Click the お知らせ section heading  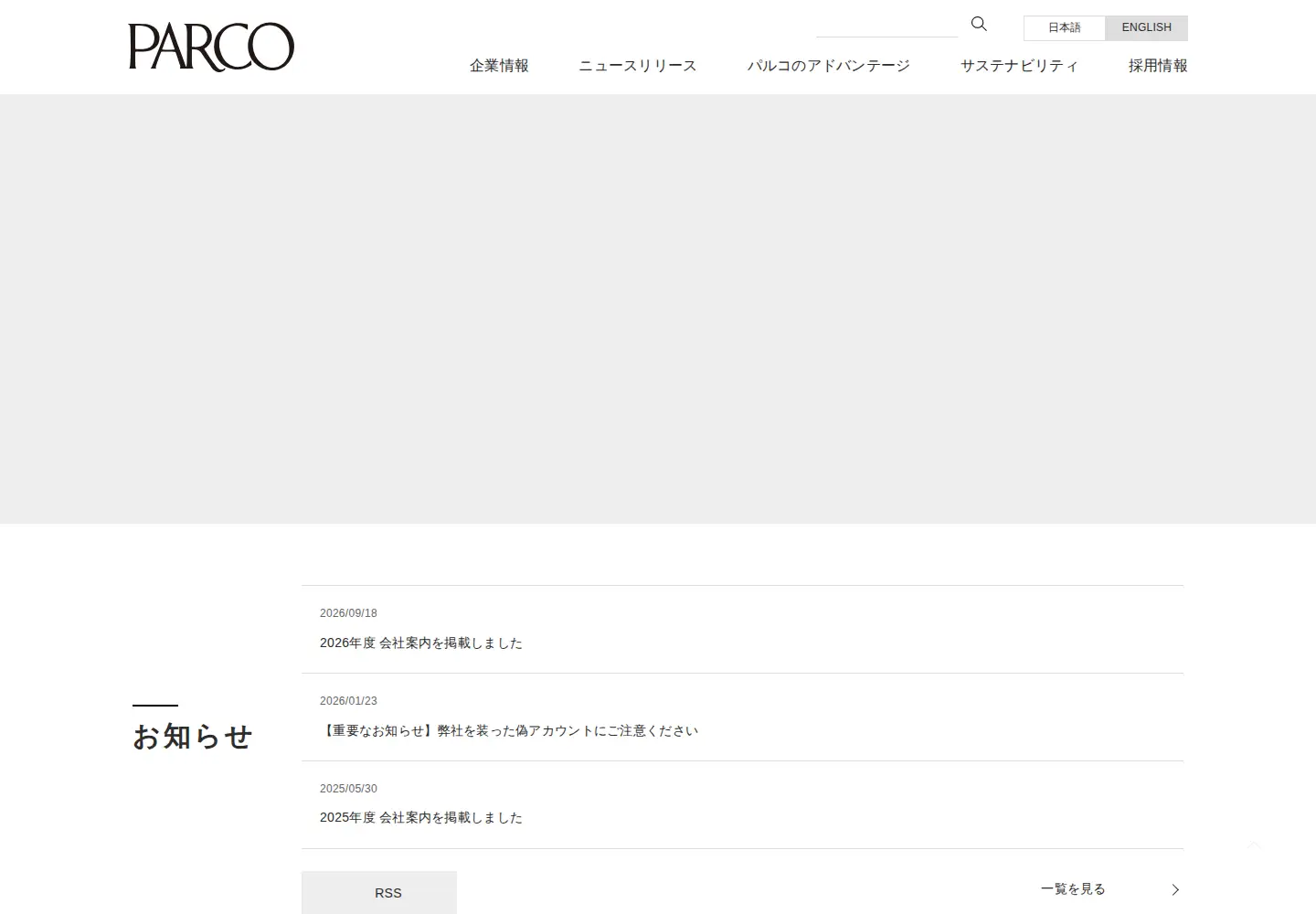tap(193, 737)
